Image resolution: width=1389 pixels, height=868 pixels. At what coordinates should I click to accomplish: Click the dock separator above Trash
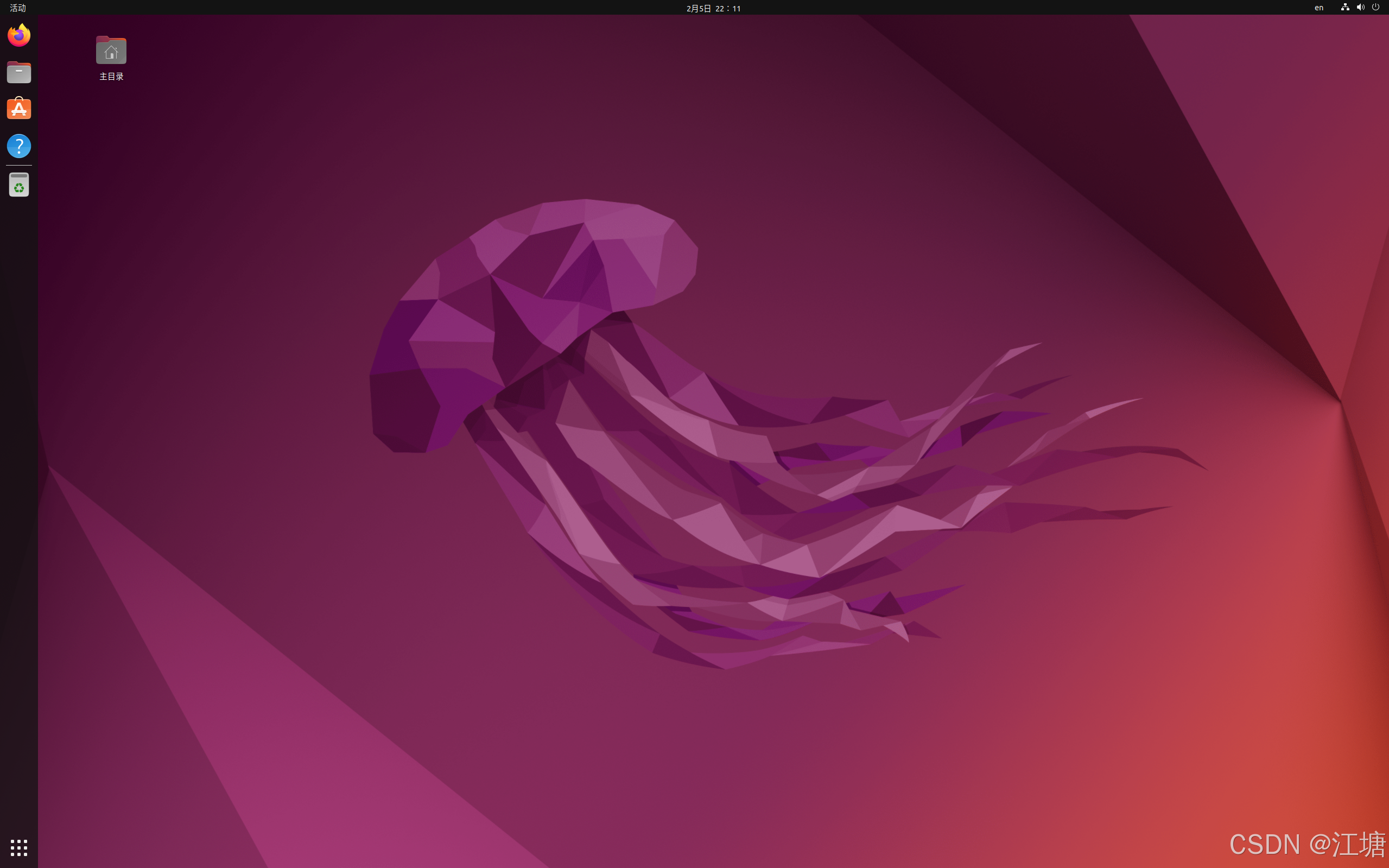19,166
